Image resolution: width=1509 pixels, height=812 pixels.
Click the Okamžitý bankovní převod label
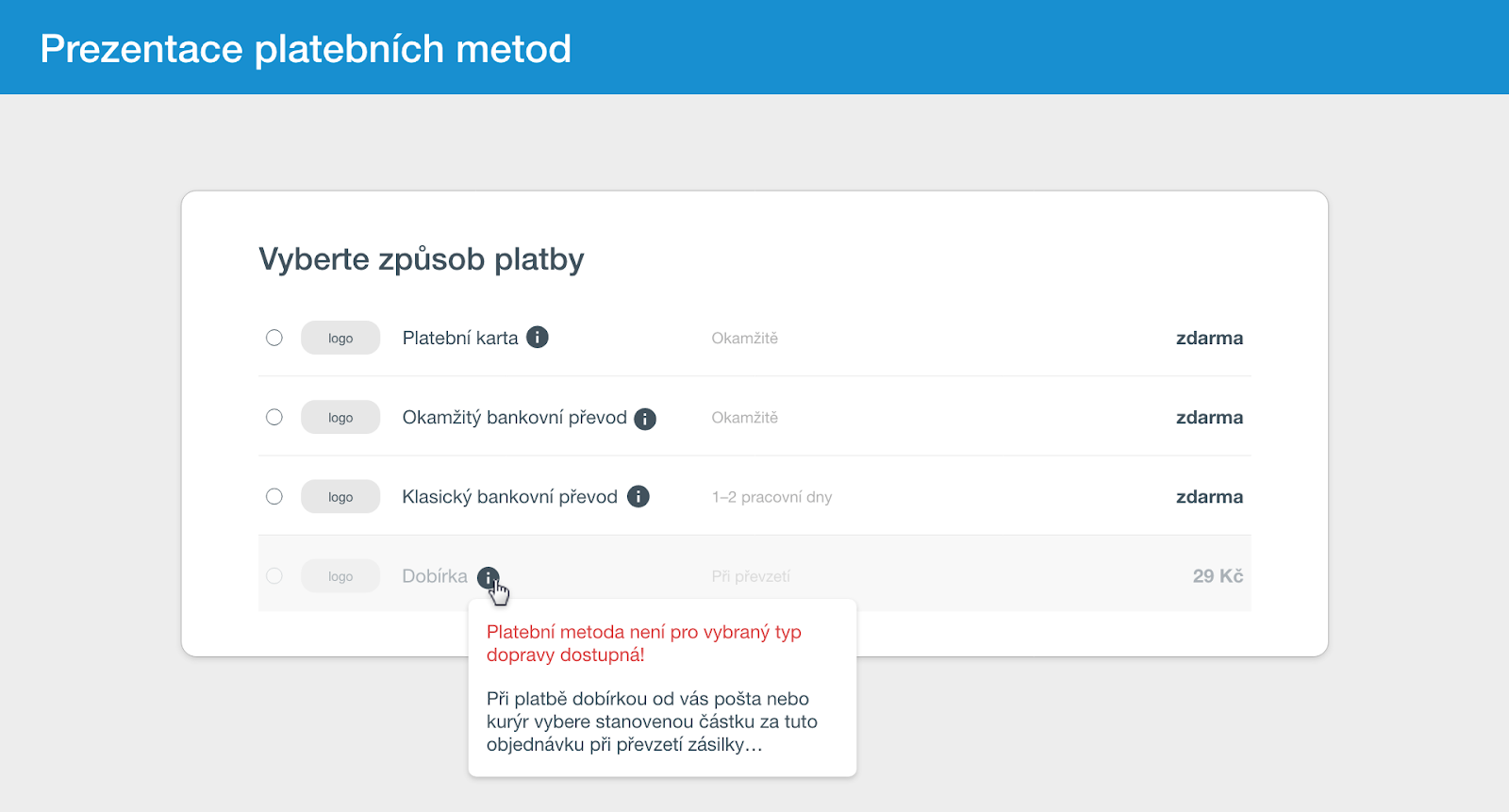coord(515,418)
